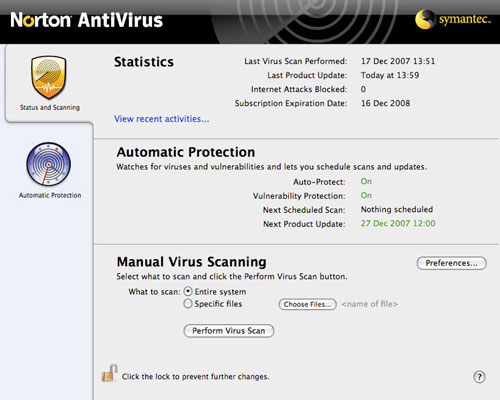The image size is (500, 400).
Task: Start scan with Perform Virus Scan button
Action: point(229,331)
